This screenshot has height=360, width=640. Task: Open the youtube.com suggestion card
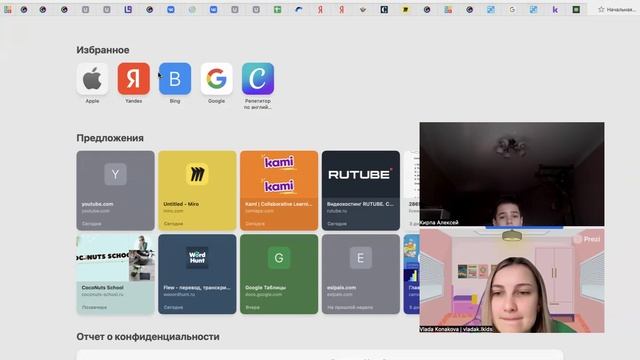pyautogui.click(x=116, y=191)
